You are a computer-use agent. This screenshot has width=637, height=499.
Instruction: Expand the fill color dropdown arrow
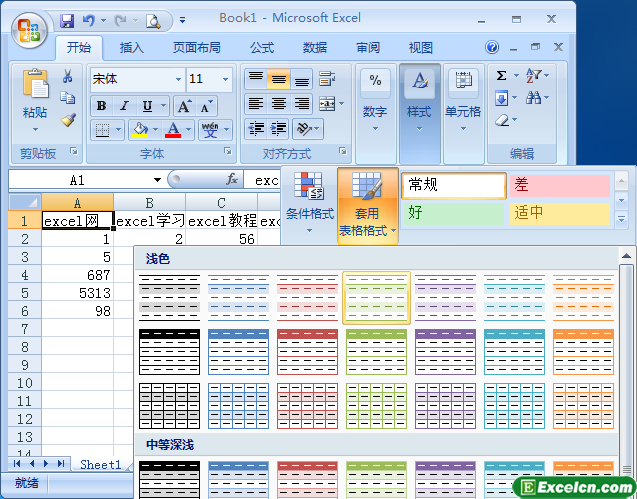[155, 130]
